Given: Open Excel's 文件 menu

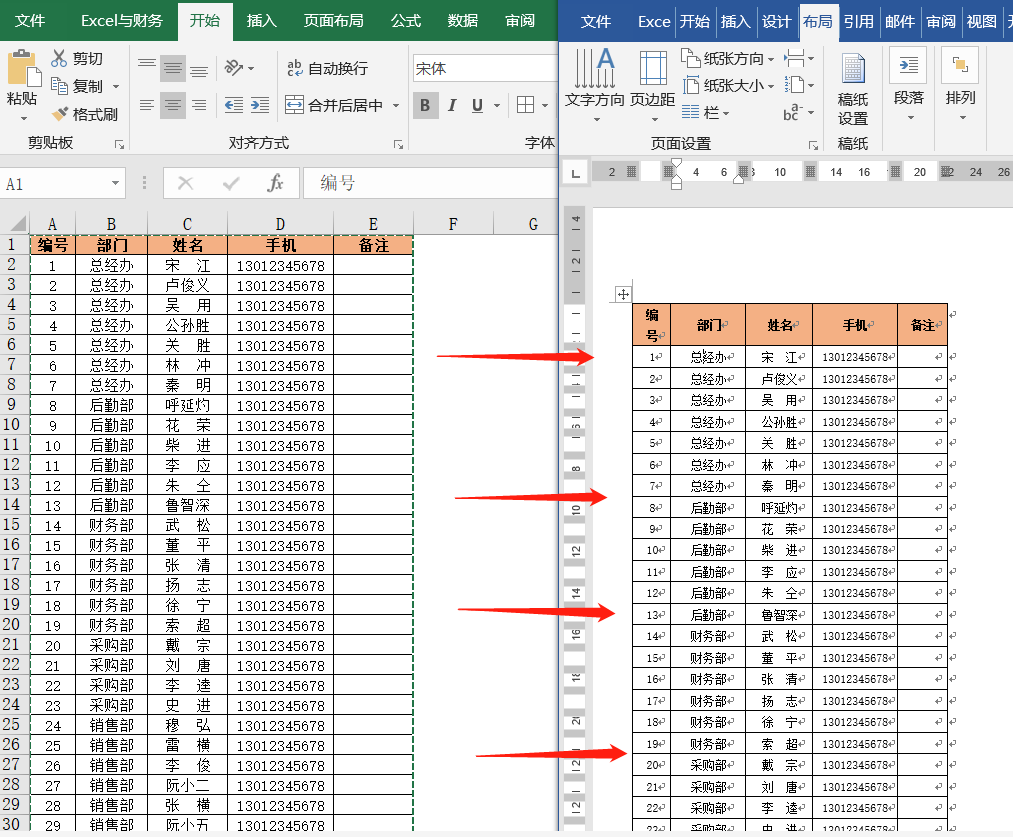Looking at the screenshot, I should pos(30,21).
